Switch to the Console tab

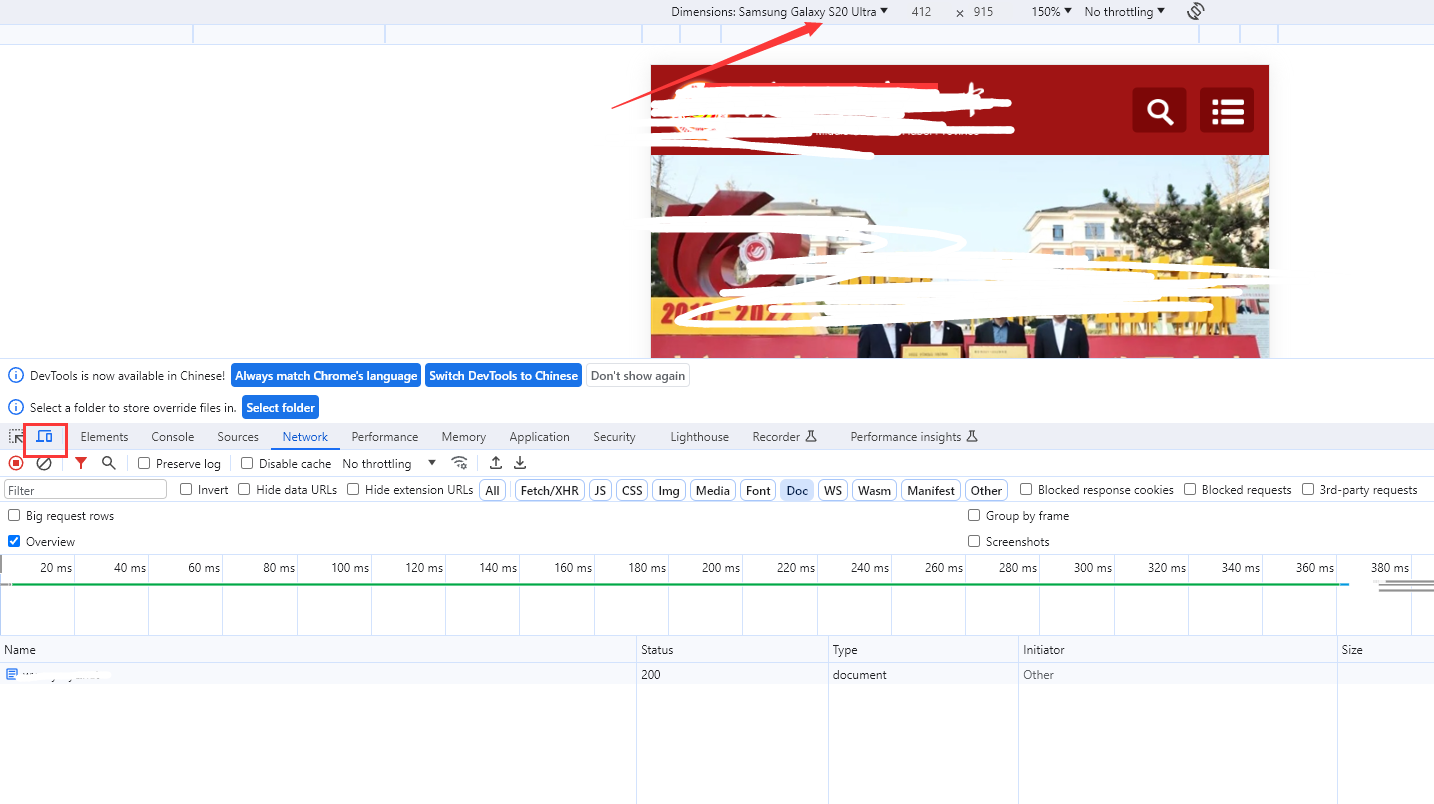coord(172,437)
